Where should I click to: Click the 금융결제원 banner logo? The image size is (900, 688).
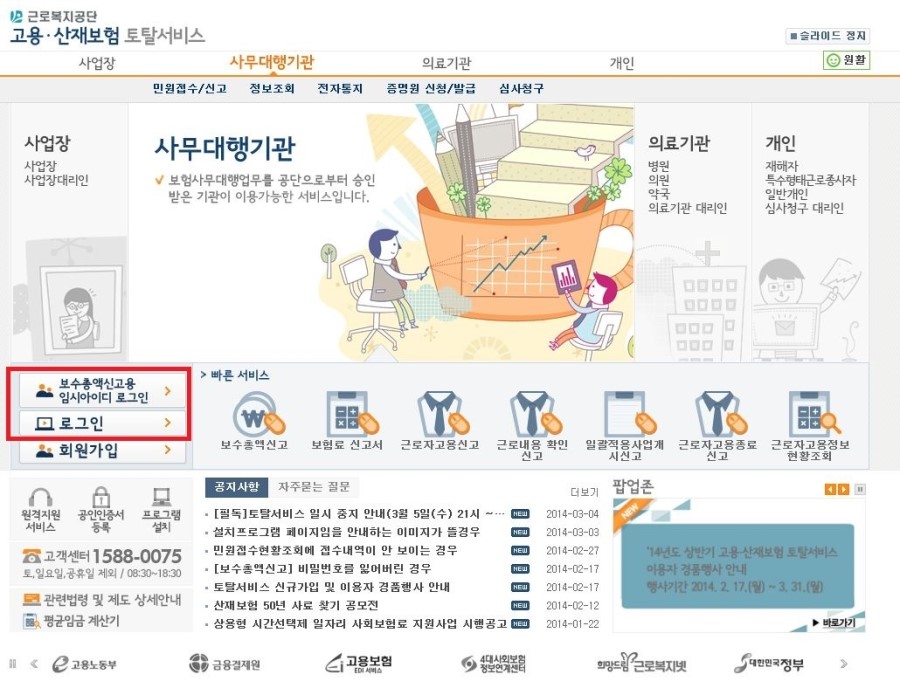[224, 664]
